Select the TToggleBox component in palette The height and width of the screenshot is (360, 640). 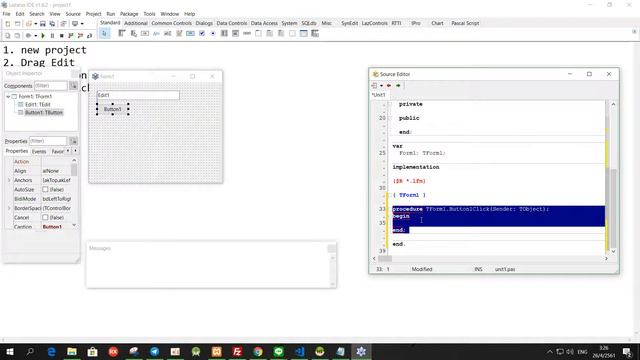coord(190,33)
